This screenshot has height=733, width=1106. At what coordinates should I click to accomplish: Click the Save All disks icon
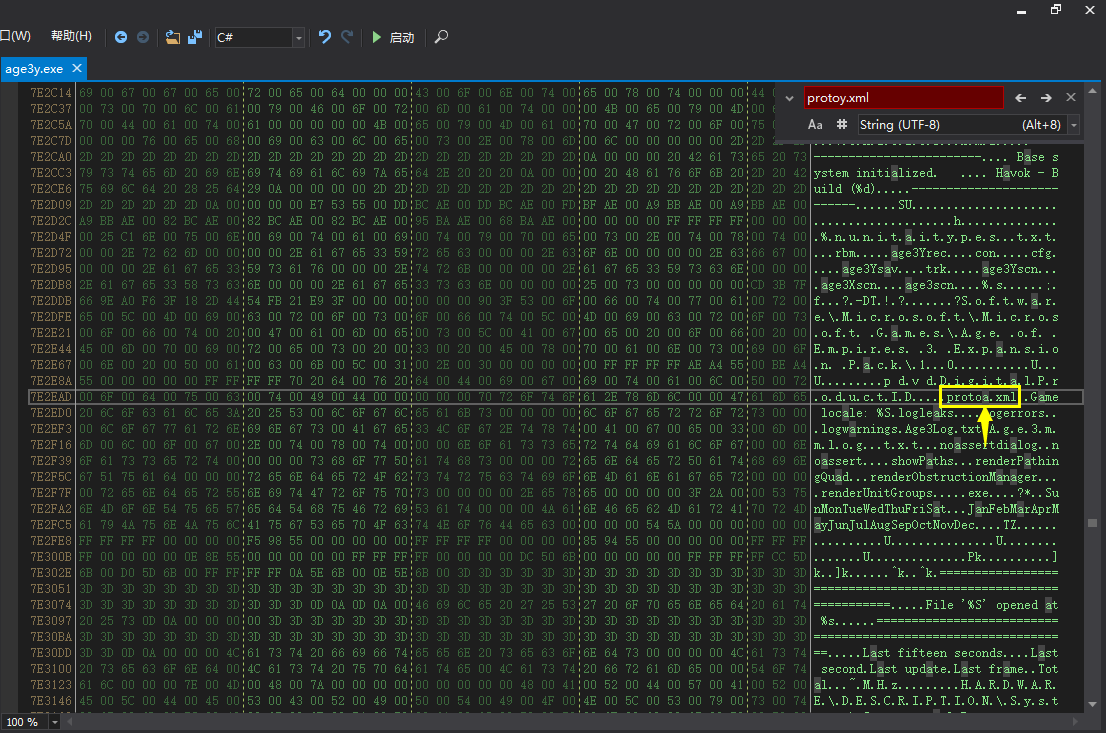pyautogui.click(x=195, y=37)
